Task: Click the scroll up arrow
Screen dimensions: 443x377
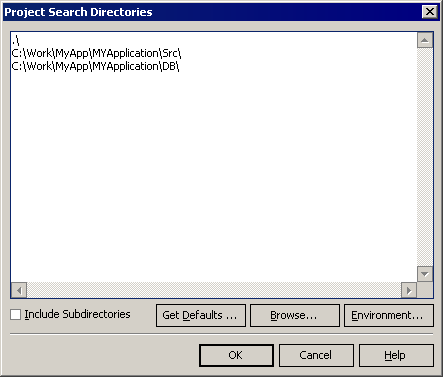Action: point(425,40)
